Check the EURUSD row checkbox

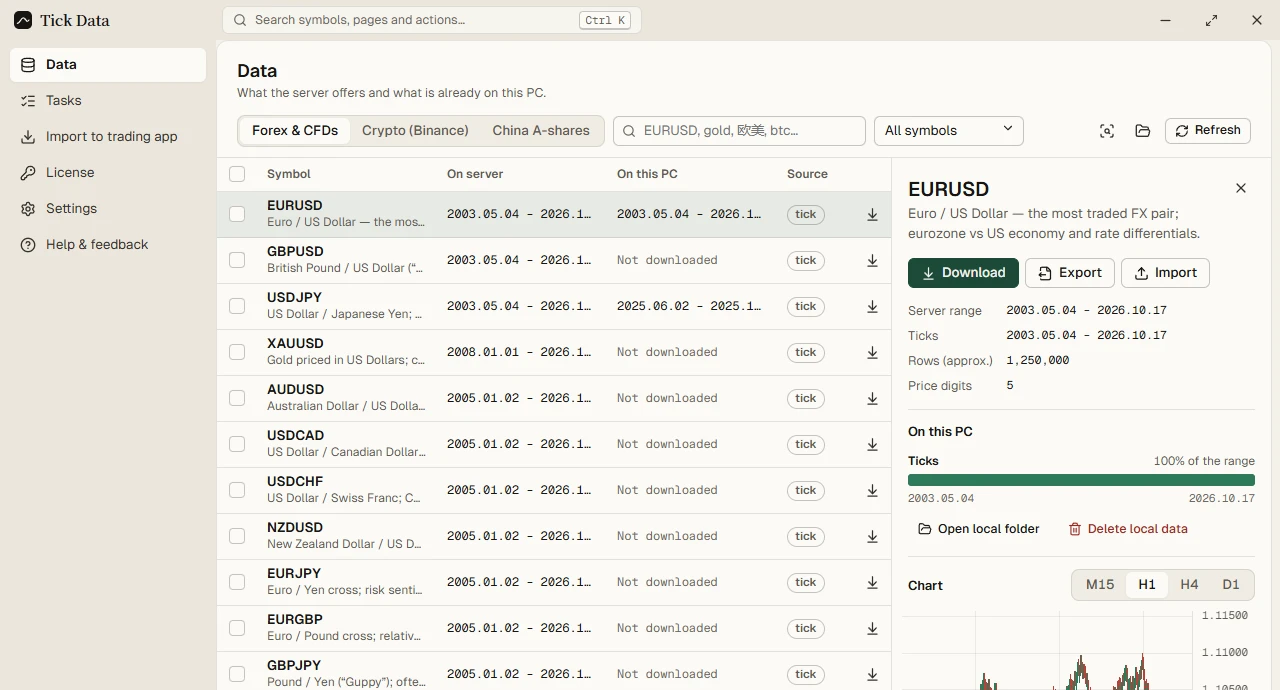237,214
